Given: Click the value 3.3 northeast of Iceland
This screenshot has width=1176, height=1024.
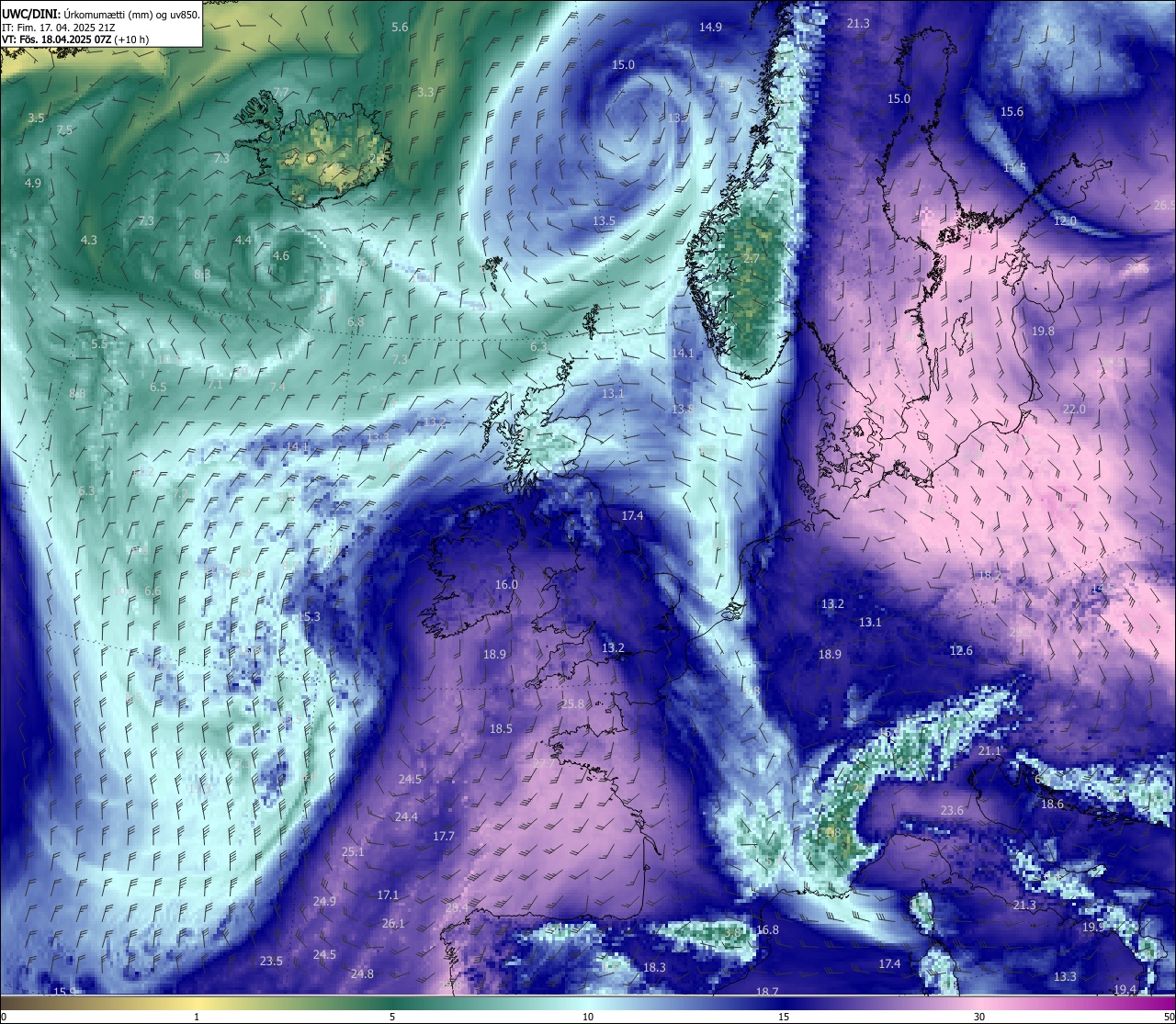Looking at the screenshot, I should click(x=425, y=93).
